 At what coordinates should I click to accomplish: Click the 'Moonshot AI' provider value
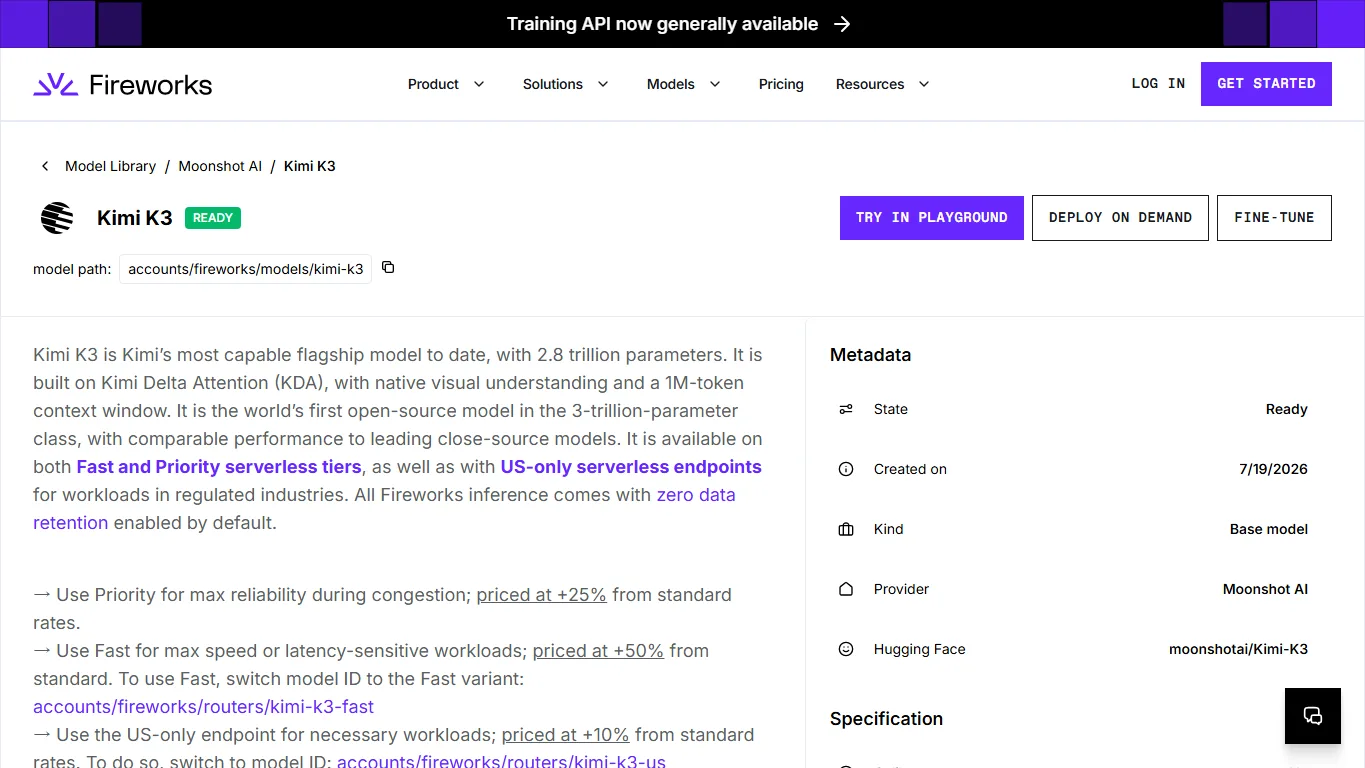(x=1265, y=589)
